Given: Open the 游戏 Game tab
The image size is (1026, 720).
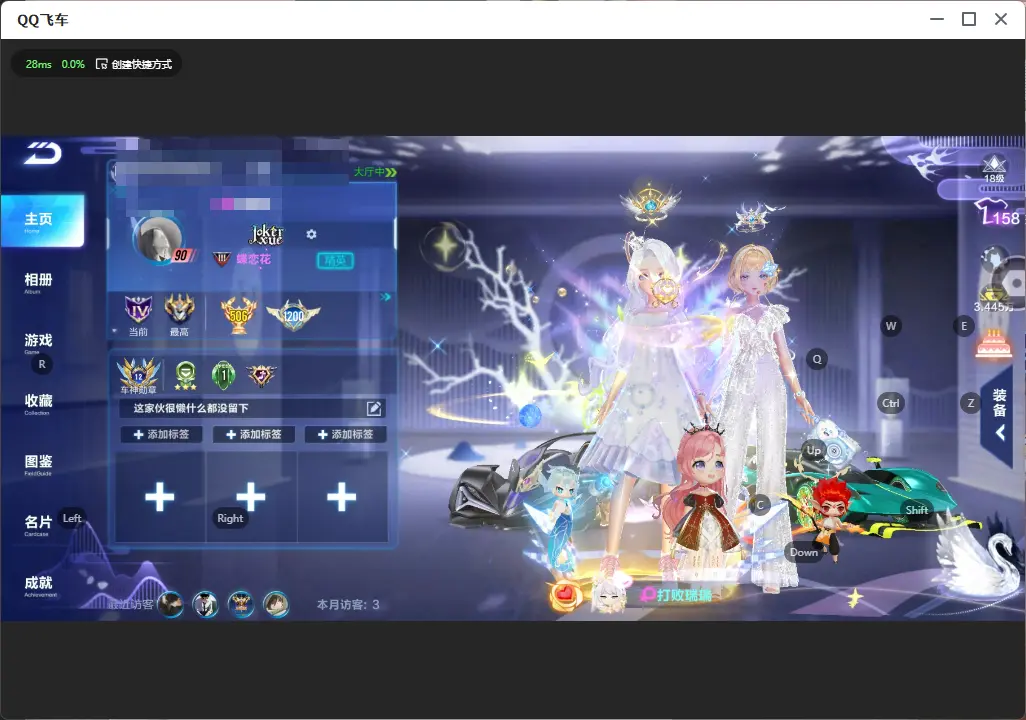Looking at the screenshot, I should coord(39,342).
